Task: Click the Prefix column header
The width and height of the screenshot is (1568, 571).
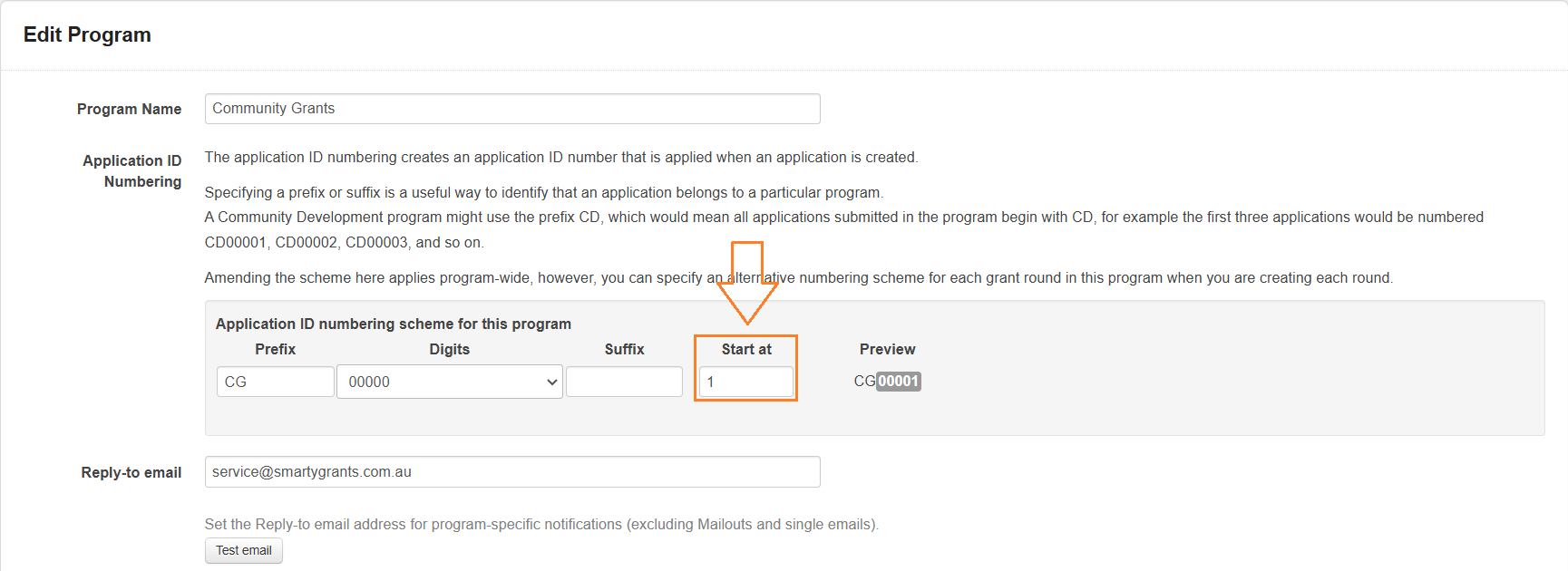Action: (275, 349)
